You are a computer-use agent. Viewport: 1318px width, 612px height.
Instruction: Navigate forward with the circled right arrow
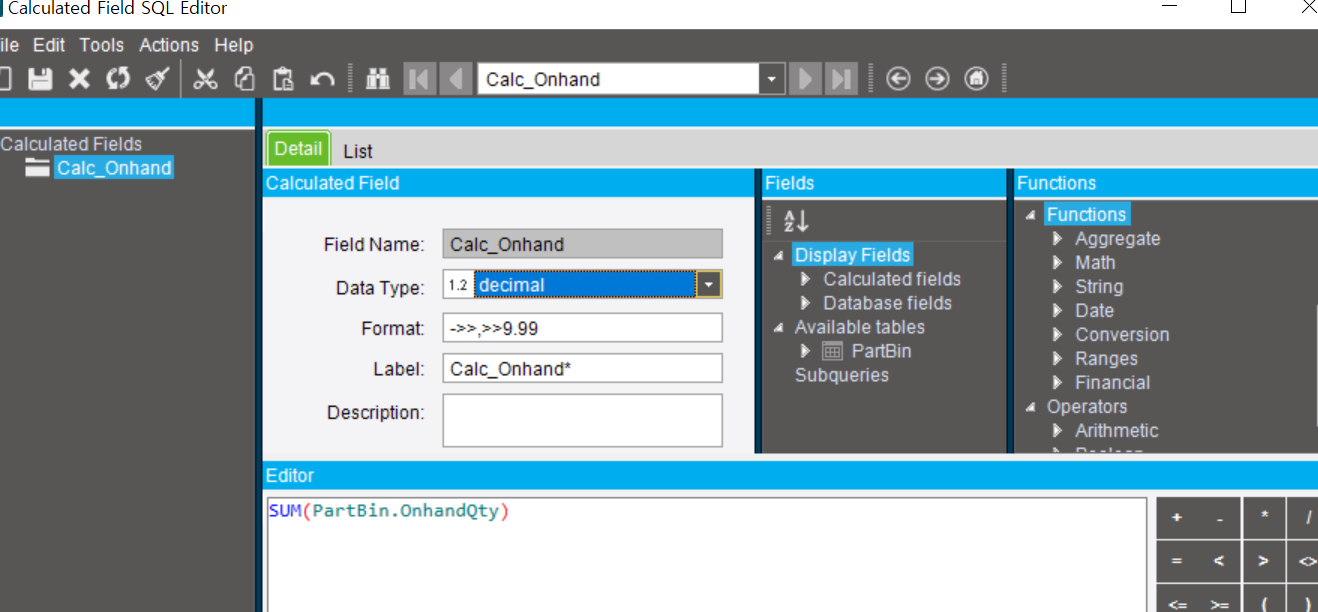point(937,79)
